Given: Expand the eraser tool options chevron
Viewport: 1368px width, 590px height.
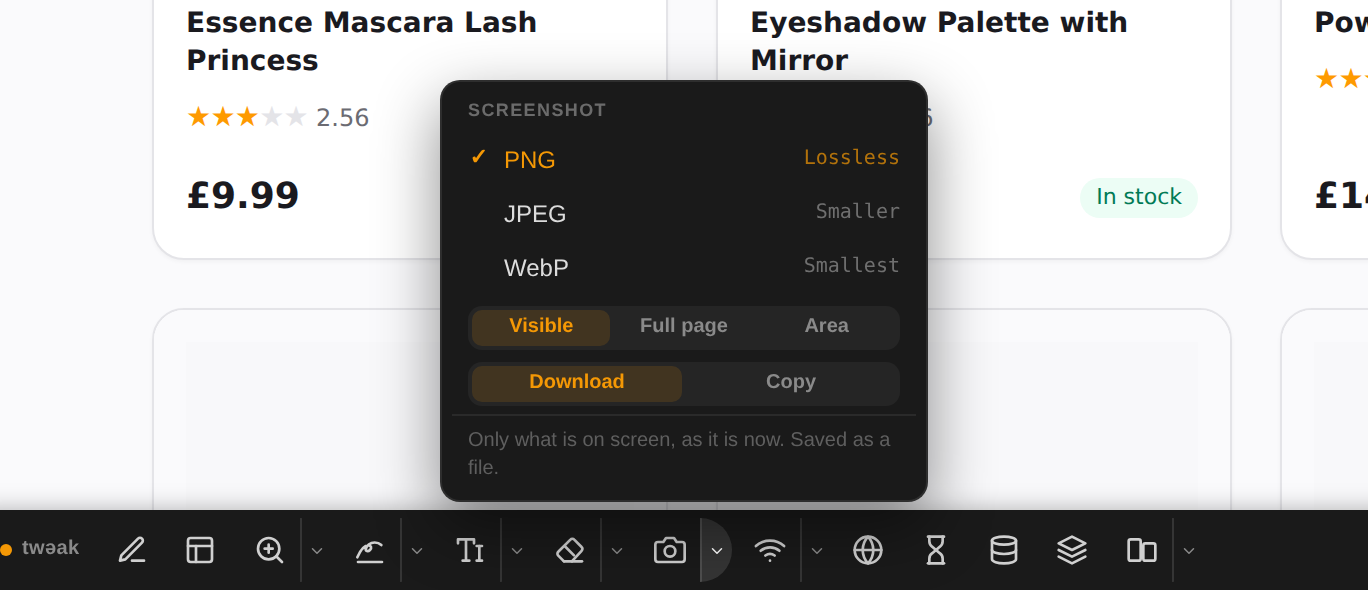Looking at the screenshot, I should (617, 550).
